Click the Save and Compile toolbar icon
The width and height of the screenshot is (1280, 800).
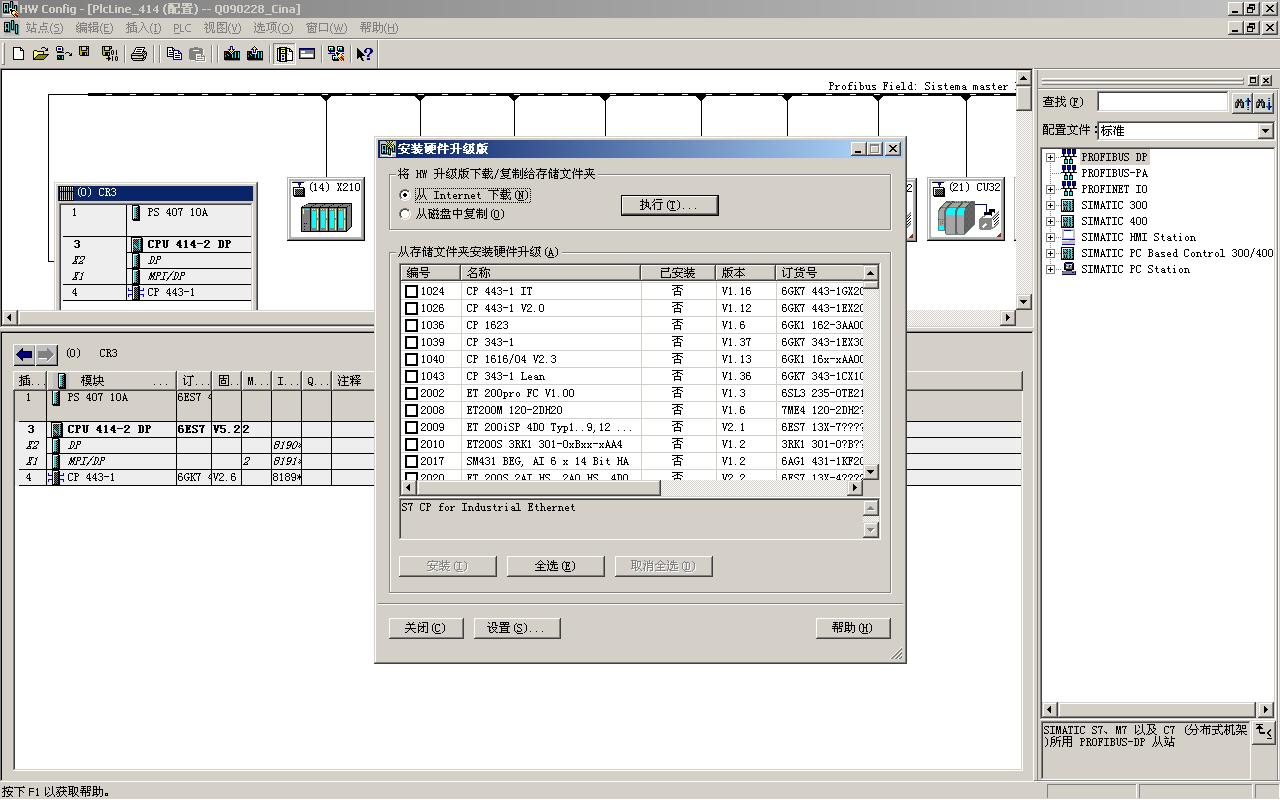click(x=109, y=54)
